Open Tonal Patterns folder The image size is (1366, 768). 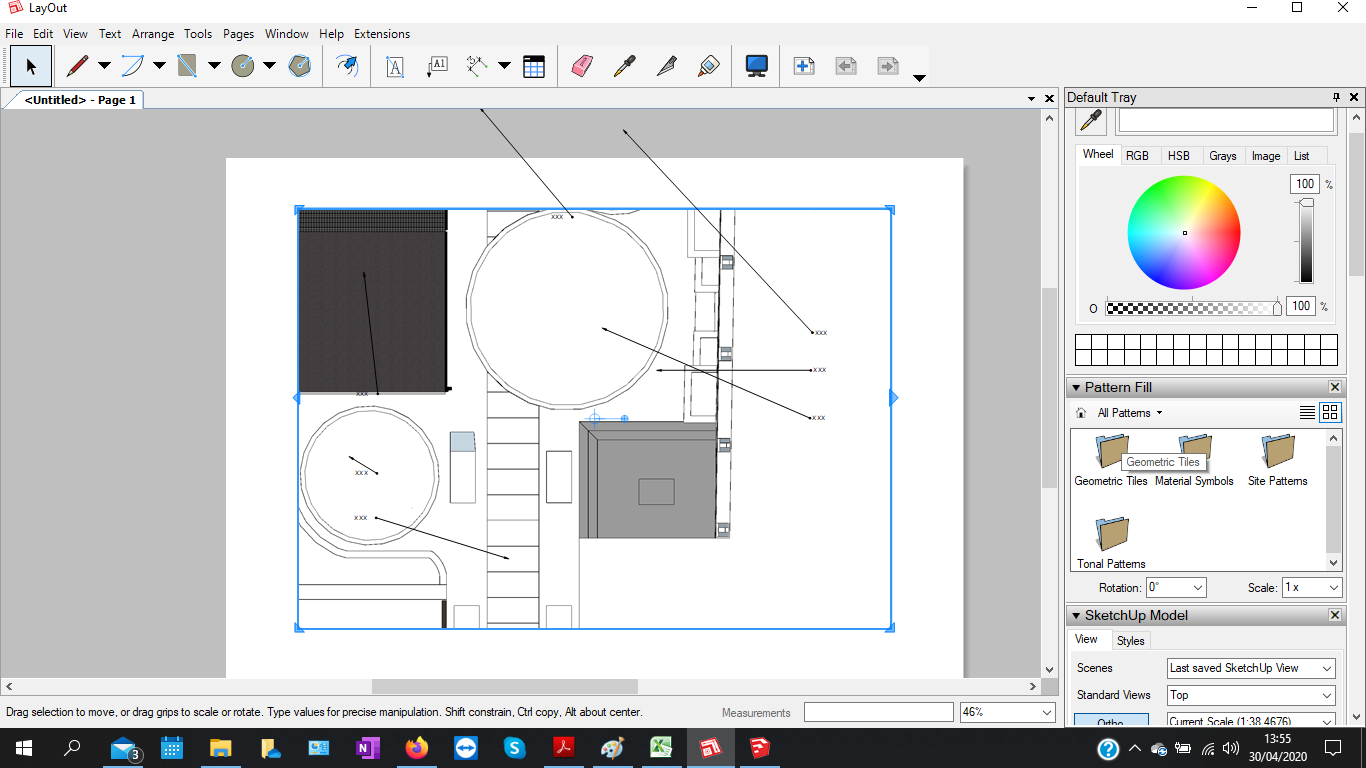point(1111,544)
